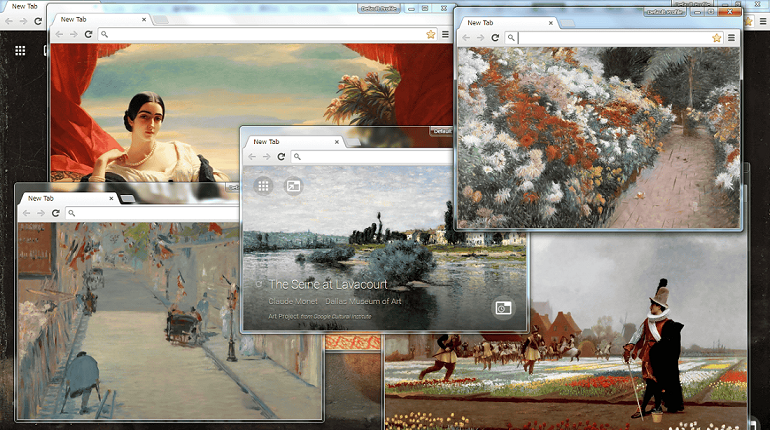Reload the flower garden painting window
Screen dimensions: 770x430
tap(494, 38)
